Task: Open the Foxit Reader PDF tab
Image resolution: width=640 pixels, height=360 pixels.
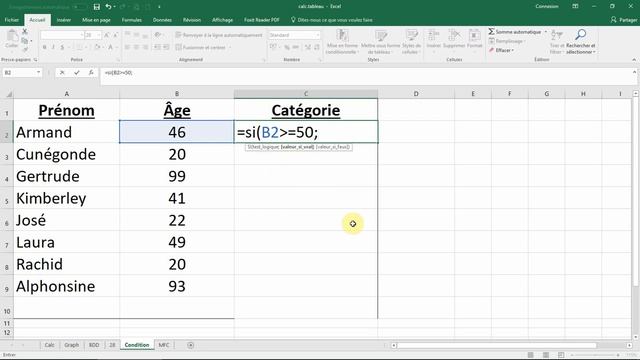Action: (x=262, y=20)
